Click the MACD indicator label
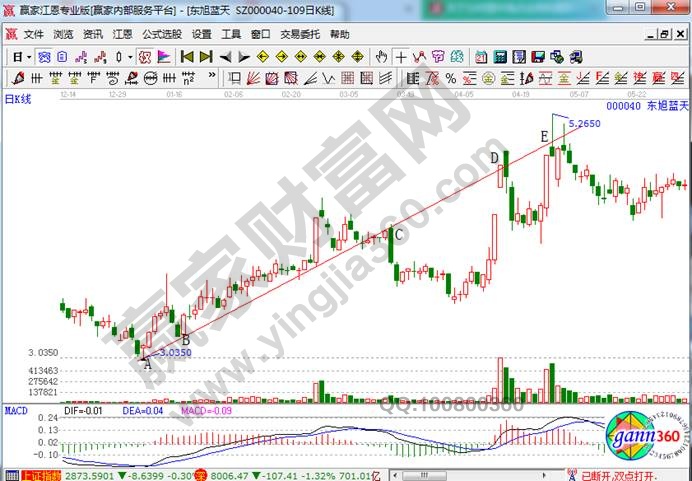692x481 pixels. pos(15,410)
